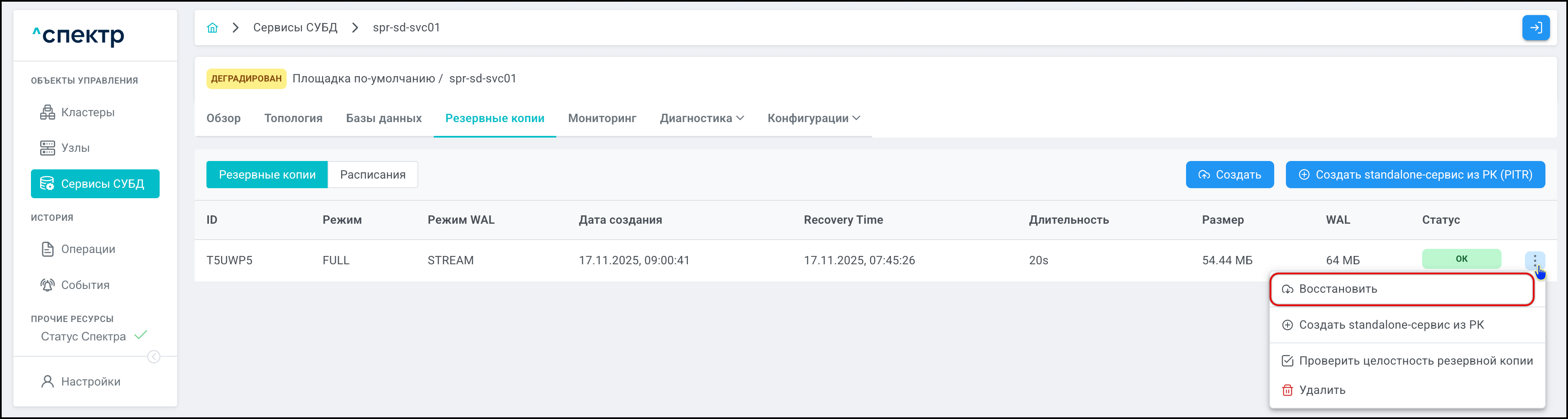Image resolution: width=1568 pixels, height=419 pixels.
Task: Choose Проверить целостность резервной копии
Action: point(1415,361)
